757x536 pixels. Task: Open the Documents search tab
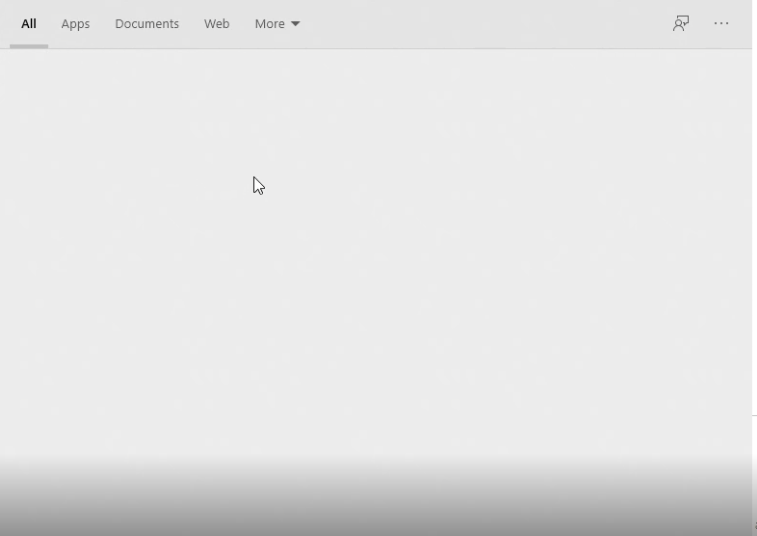[x=147, y=24]
